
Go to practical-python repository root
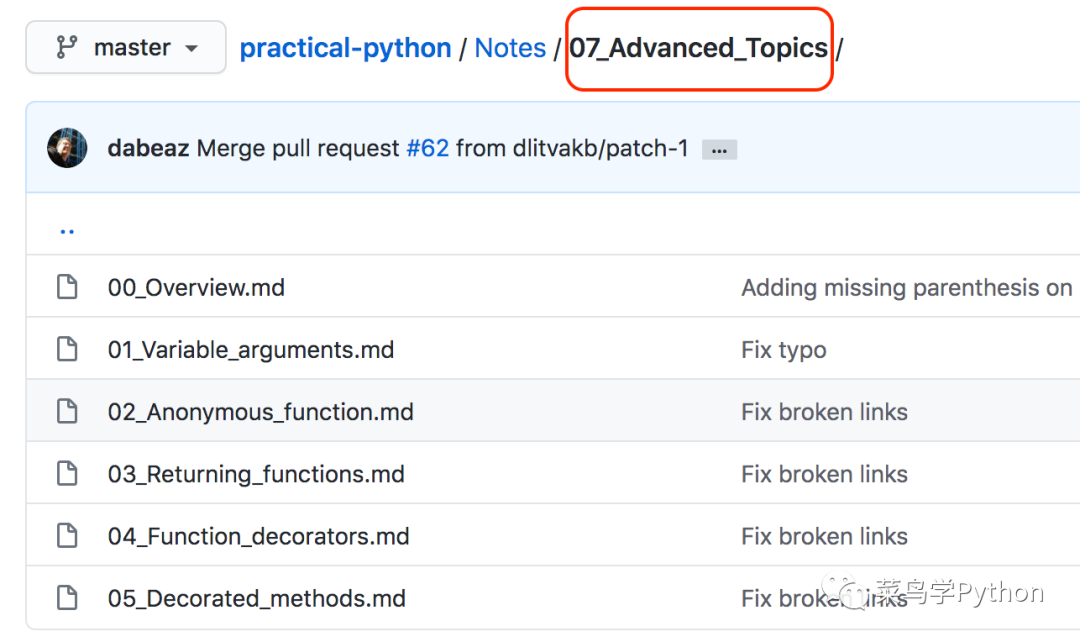[345, 48]
